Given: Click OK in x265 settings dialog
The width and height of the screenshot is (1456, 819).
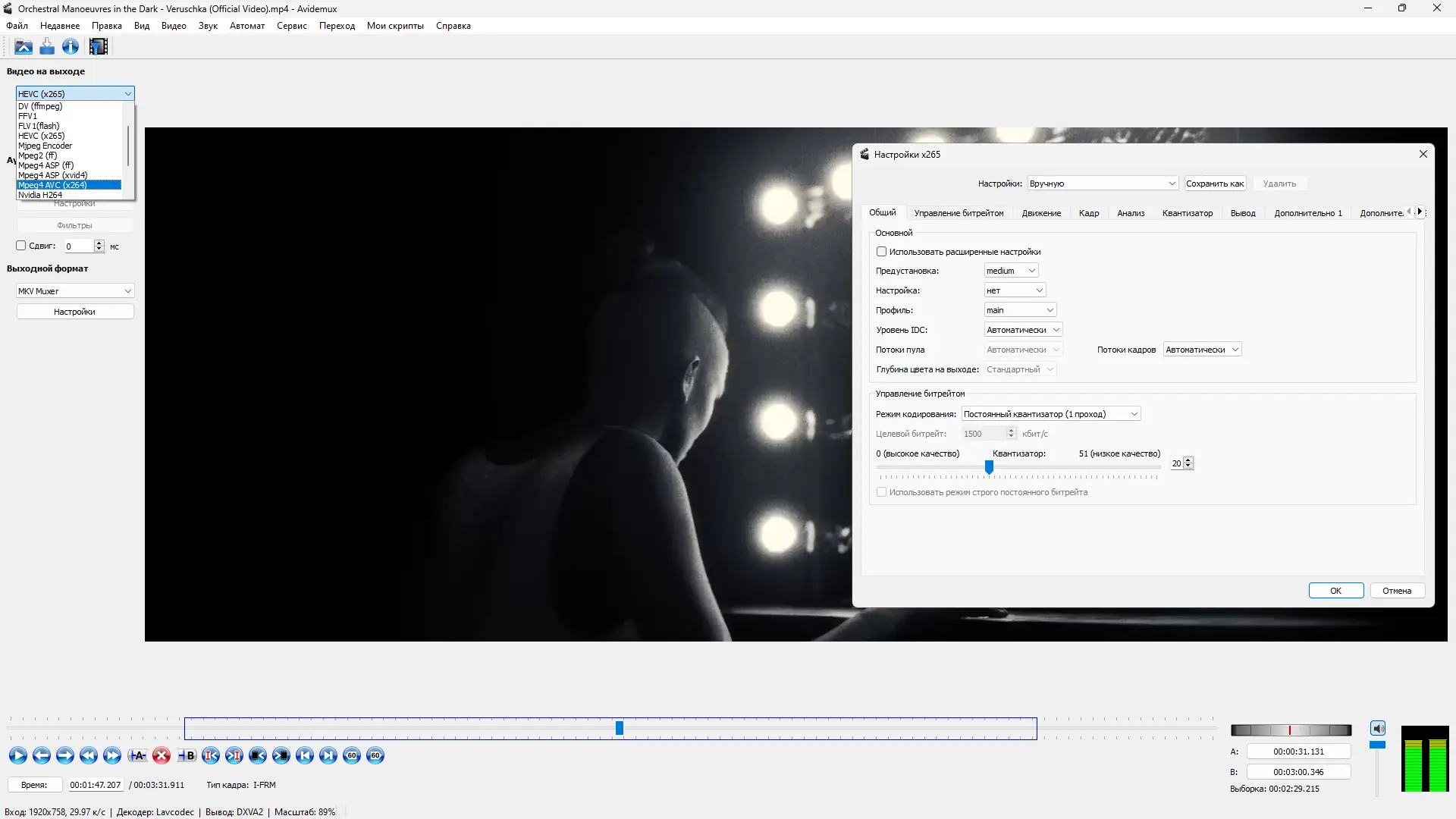Looking at the screenshot, I should [1335, 591].
